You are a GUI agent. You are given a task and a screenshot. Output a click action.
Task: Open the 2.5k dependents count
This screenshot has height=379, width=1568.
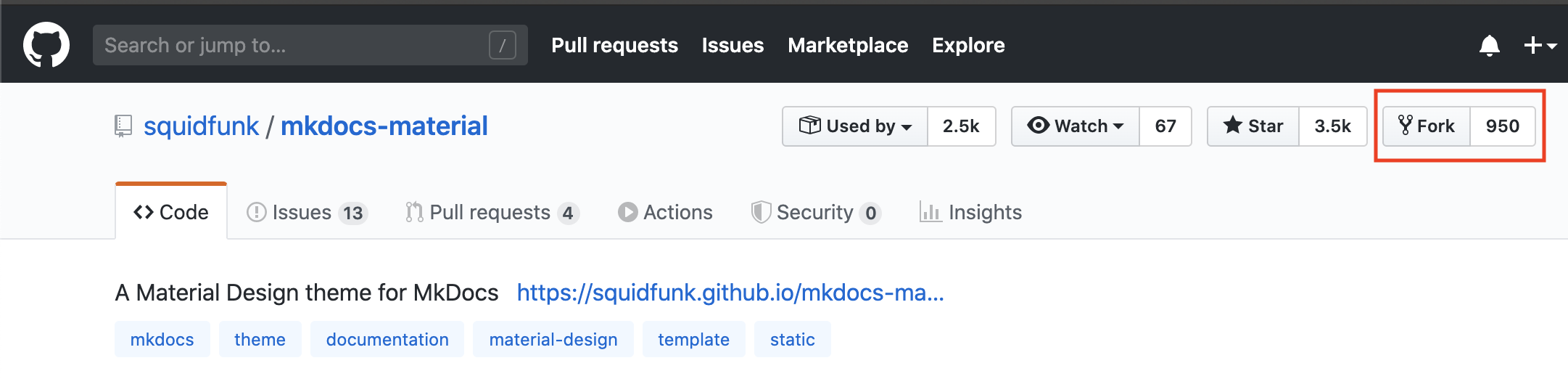click(x=961, y=126)
